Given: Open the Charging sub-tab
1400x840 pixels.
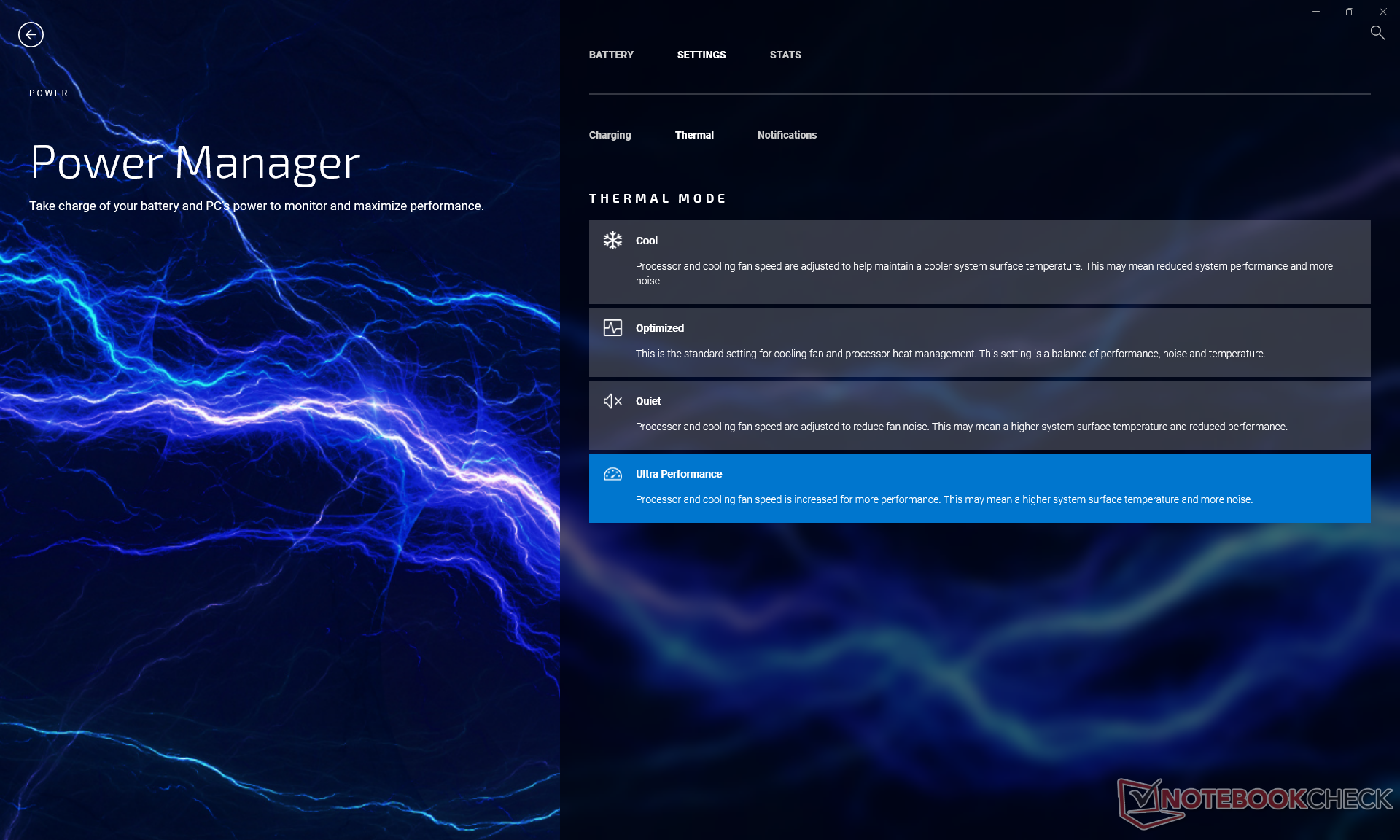Looking at the screenshot, I should click(x=610, y=135).
